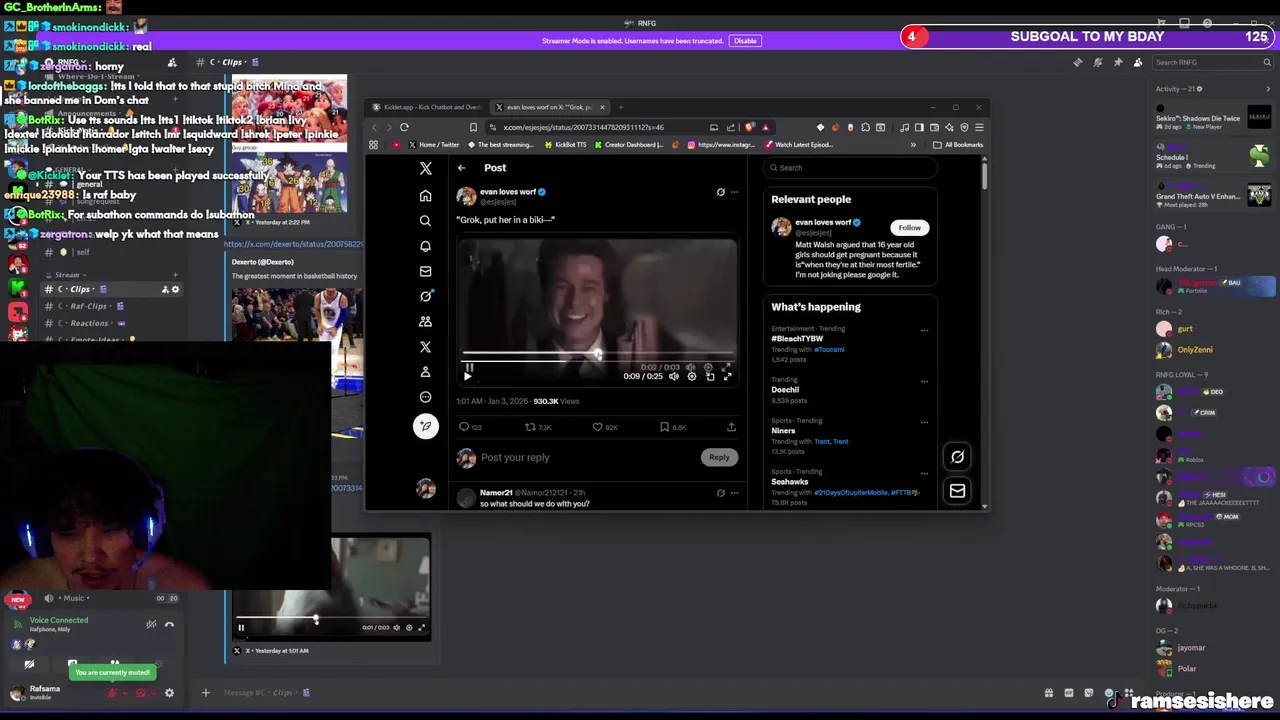
Task: Open Explore search icon in X sidebar
Action: click(425, 221)
